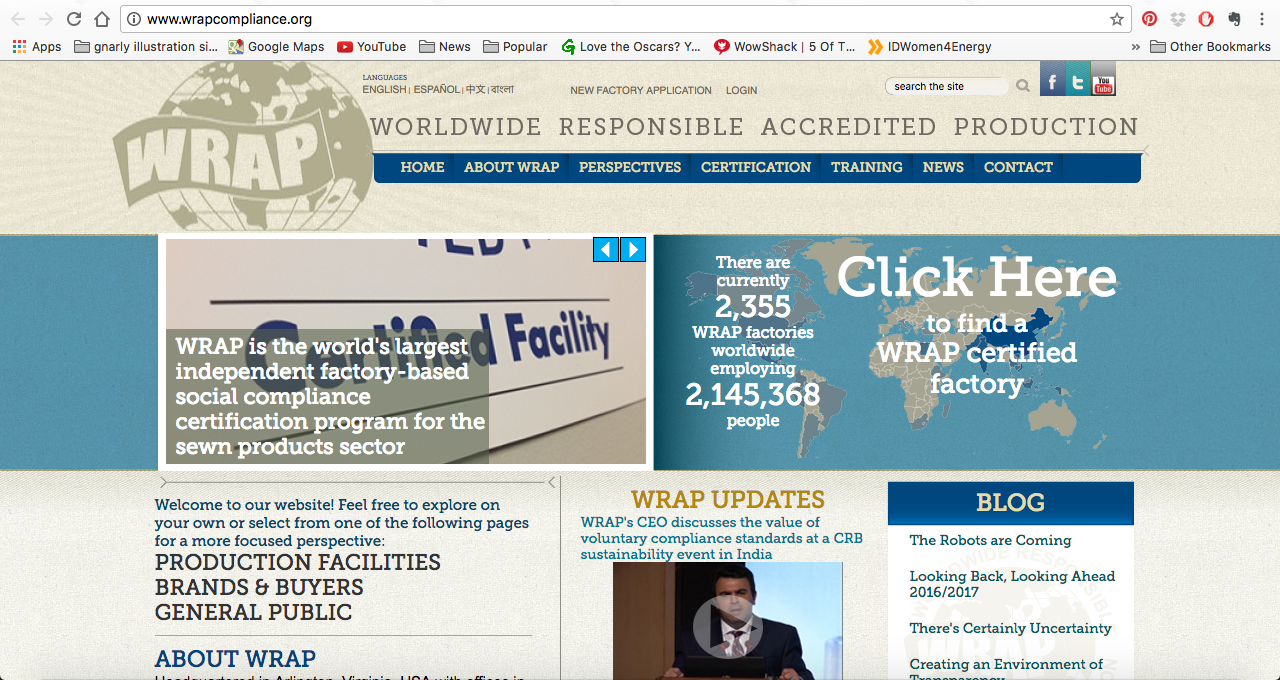Open the Love the Oscars bookmark

point(631,46)
